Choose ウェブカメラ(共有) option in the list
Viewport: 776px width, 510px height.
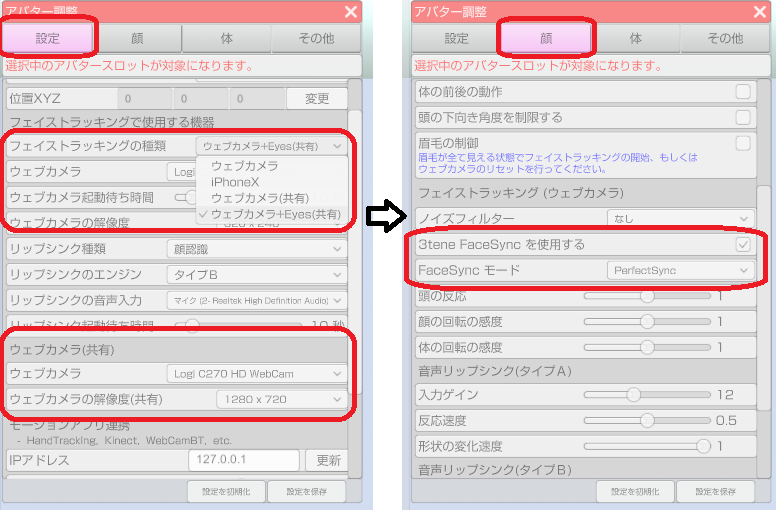[x=260, y=198]
